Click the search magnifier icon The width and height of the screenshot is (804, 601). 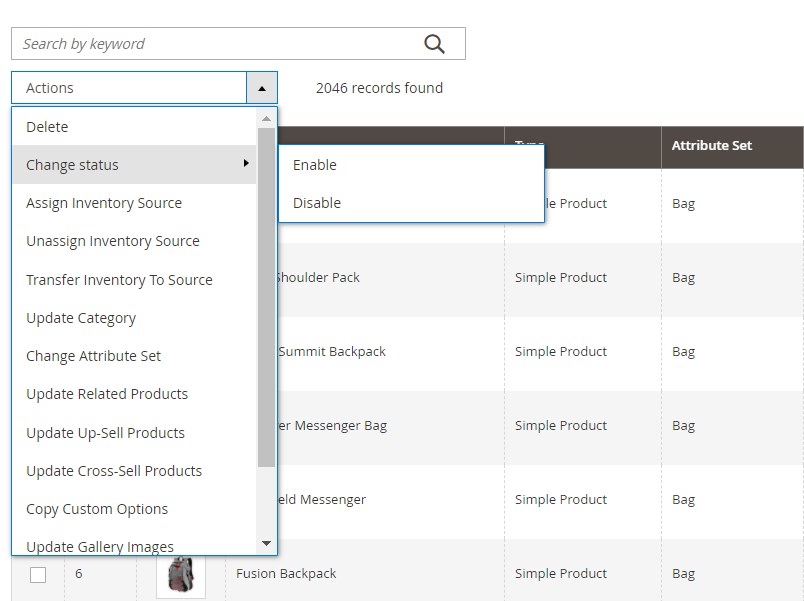pos(434,43)
